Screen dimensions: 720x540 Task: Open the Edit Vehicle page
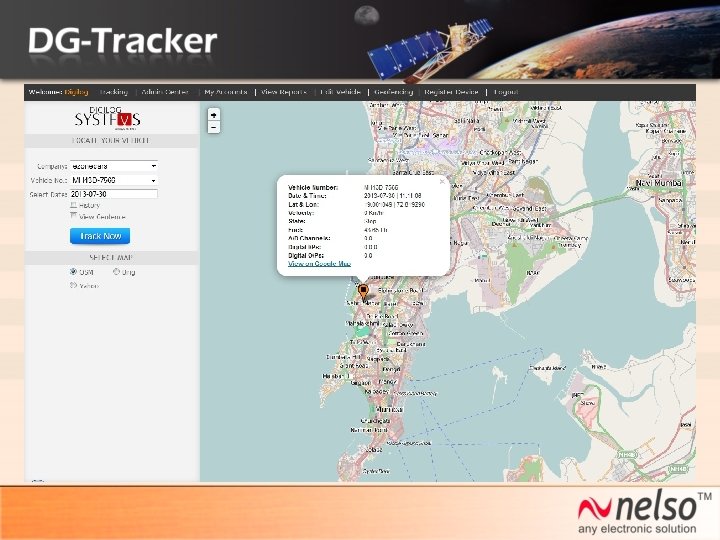point(341,92)
